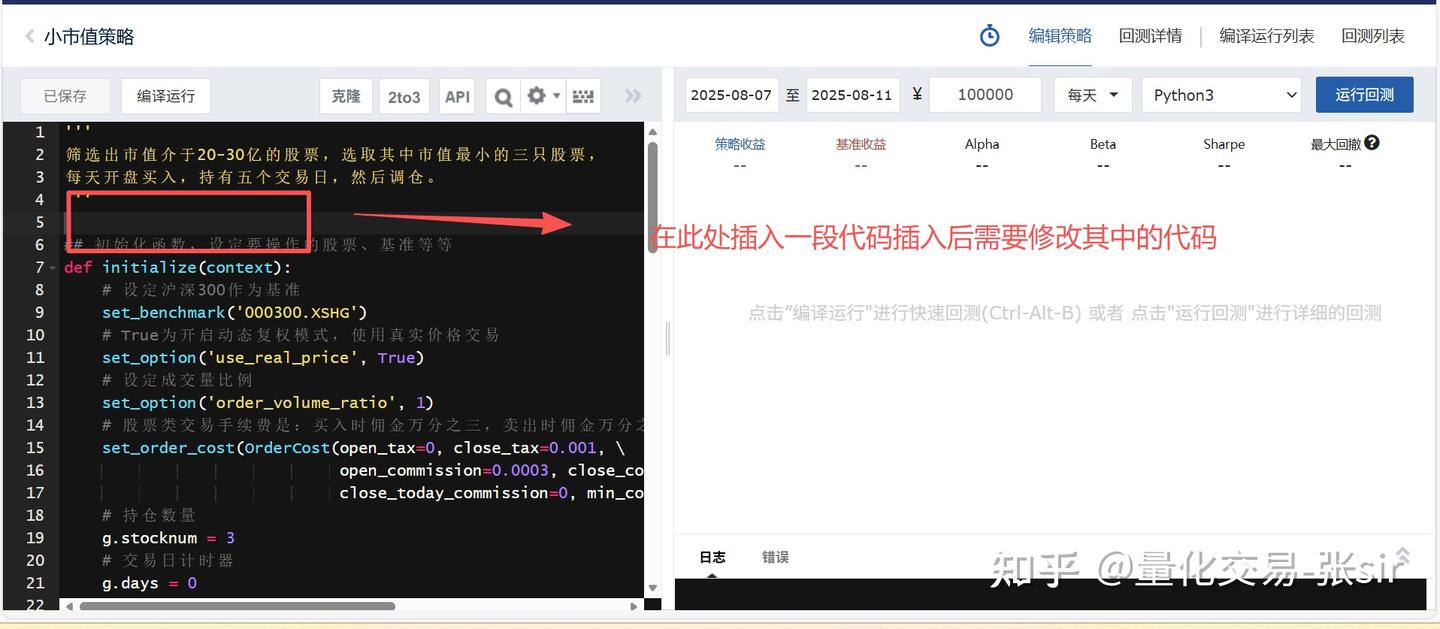Click the 小市值策略 strategy title

(89, 37)
